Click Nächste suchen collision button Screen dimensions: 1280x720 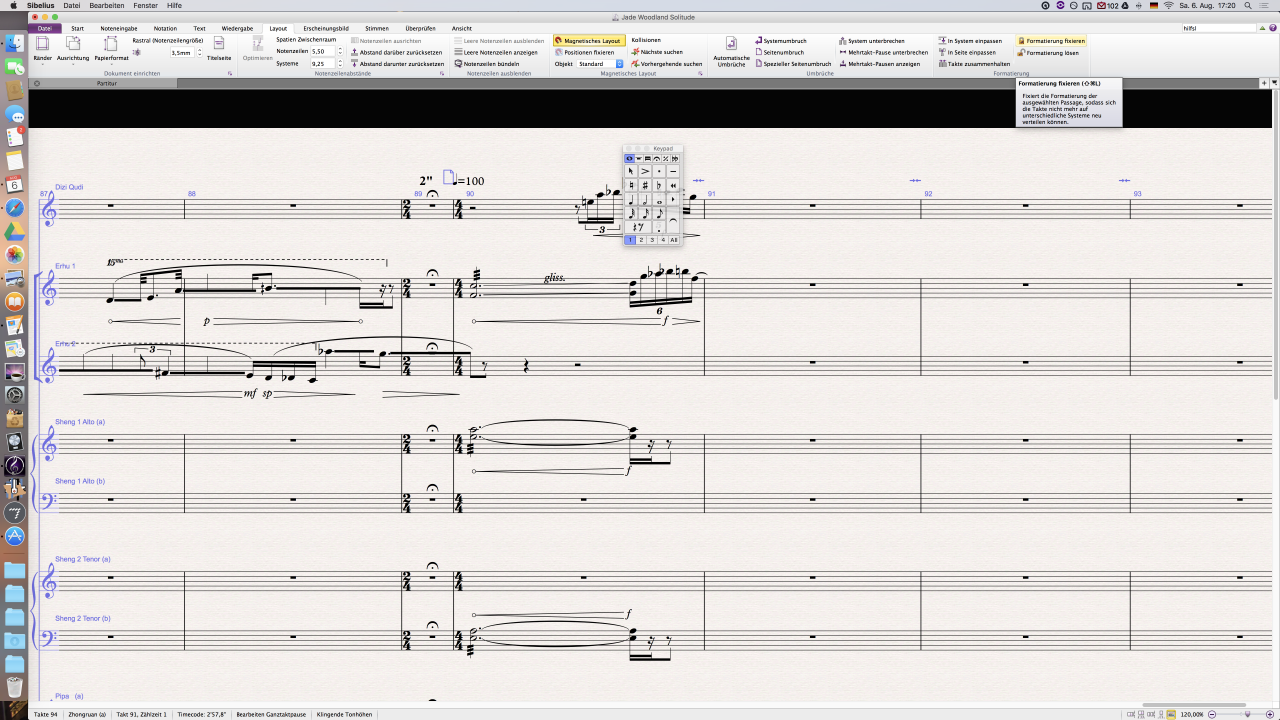(657, 52)
